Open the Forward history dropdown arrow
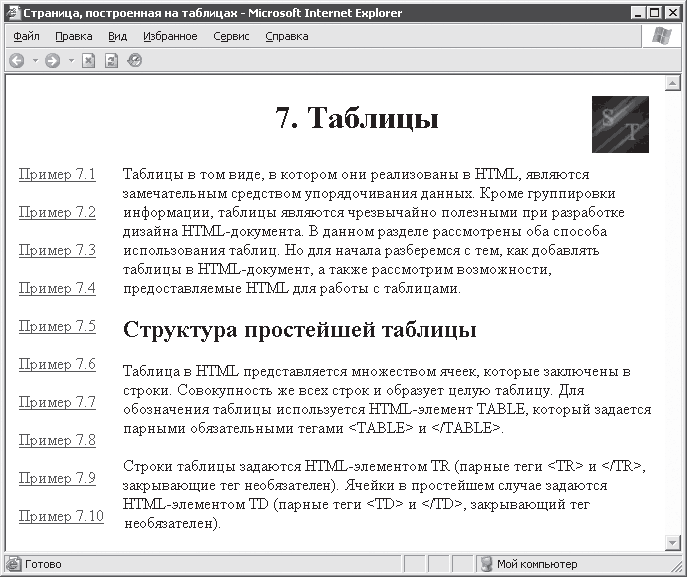The width and height of the screenshot is (687, 577). point(70,60)
